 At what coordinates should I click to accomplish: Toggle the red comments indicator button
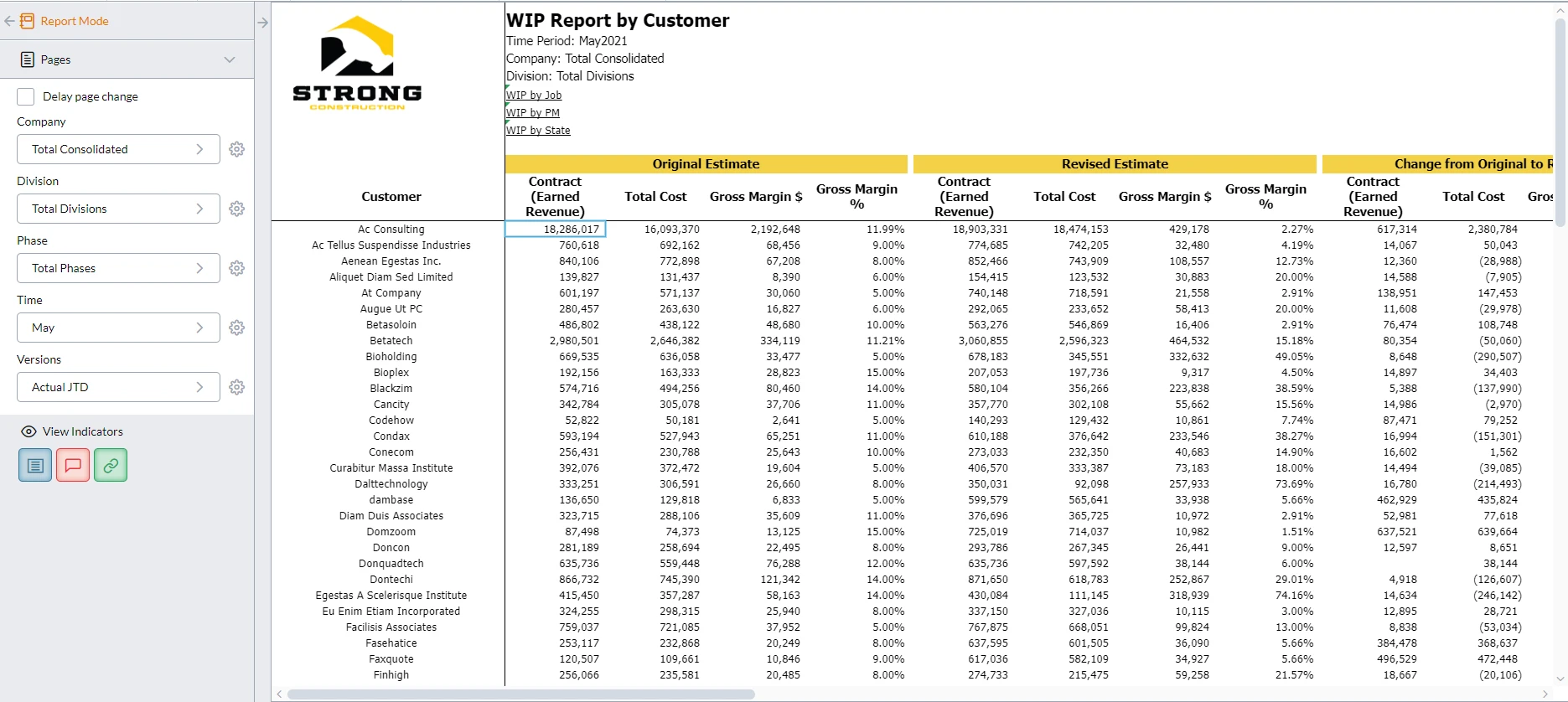pyautogui.click(x=73, y=465)
